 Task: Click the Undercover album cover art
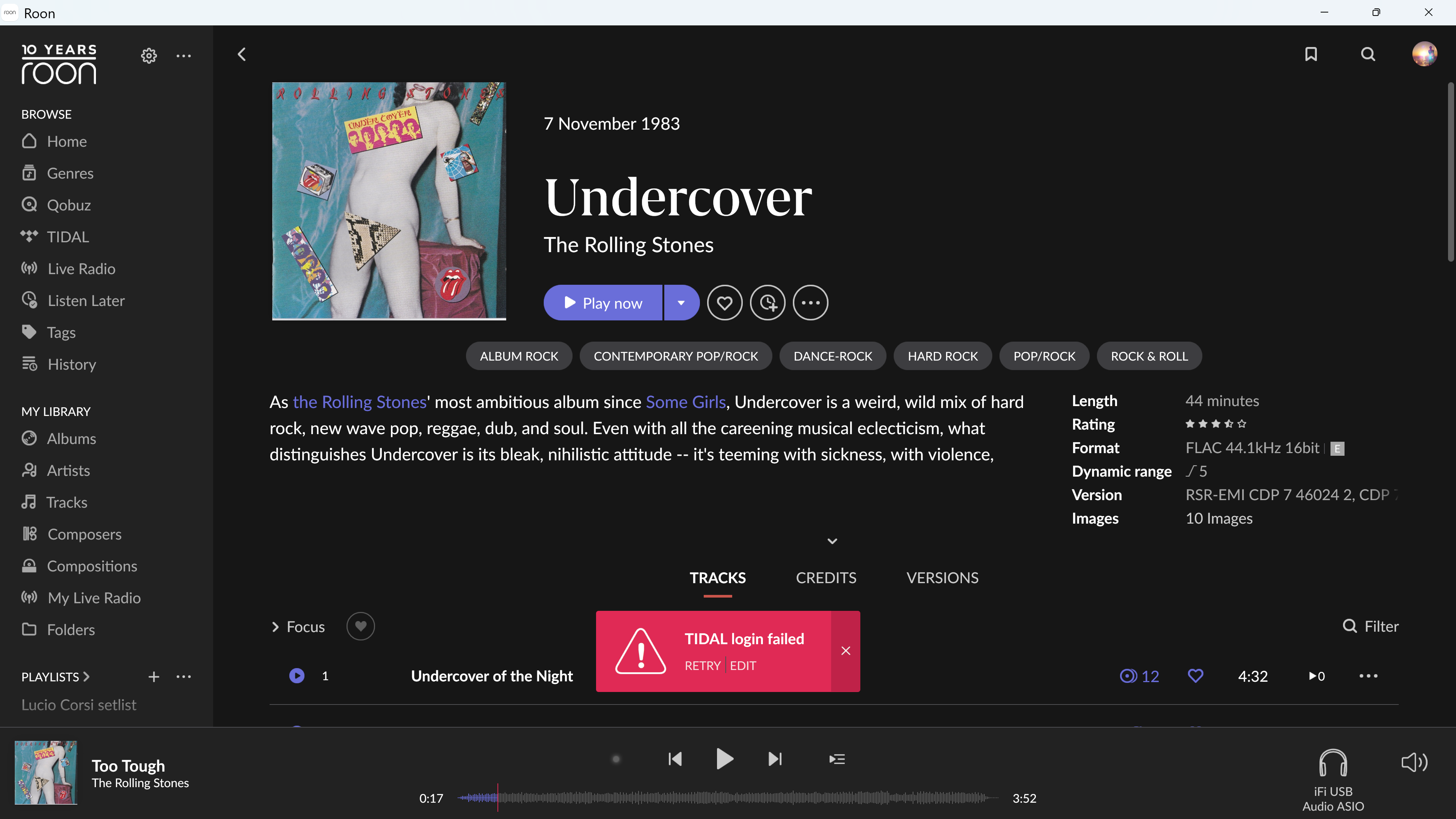tap(389, 201)
